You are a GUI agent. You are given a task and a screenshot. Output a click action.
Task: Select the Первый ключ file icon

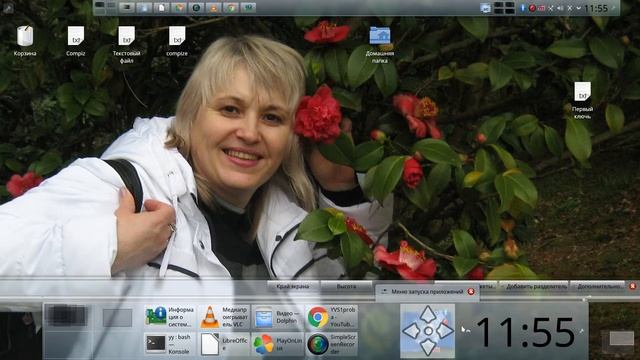[x=582, y=100]
